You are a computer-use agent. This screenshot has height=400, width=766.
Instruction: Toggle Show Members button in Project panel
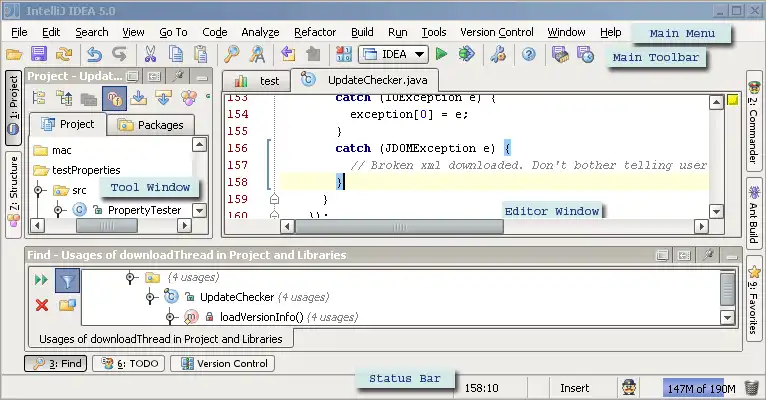click(113, 98)
